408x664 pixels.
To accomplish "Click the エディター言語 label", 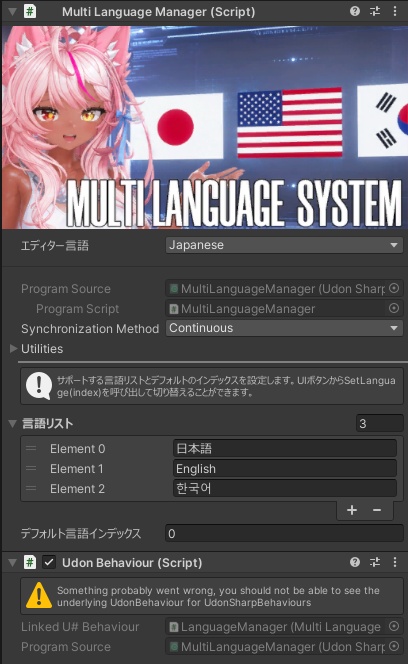I will point(55,246).
